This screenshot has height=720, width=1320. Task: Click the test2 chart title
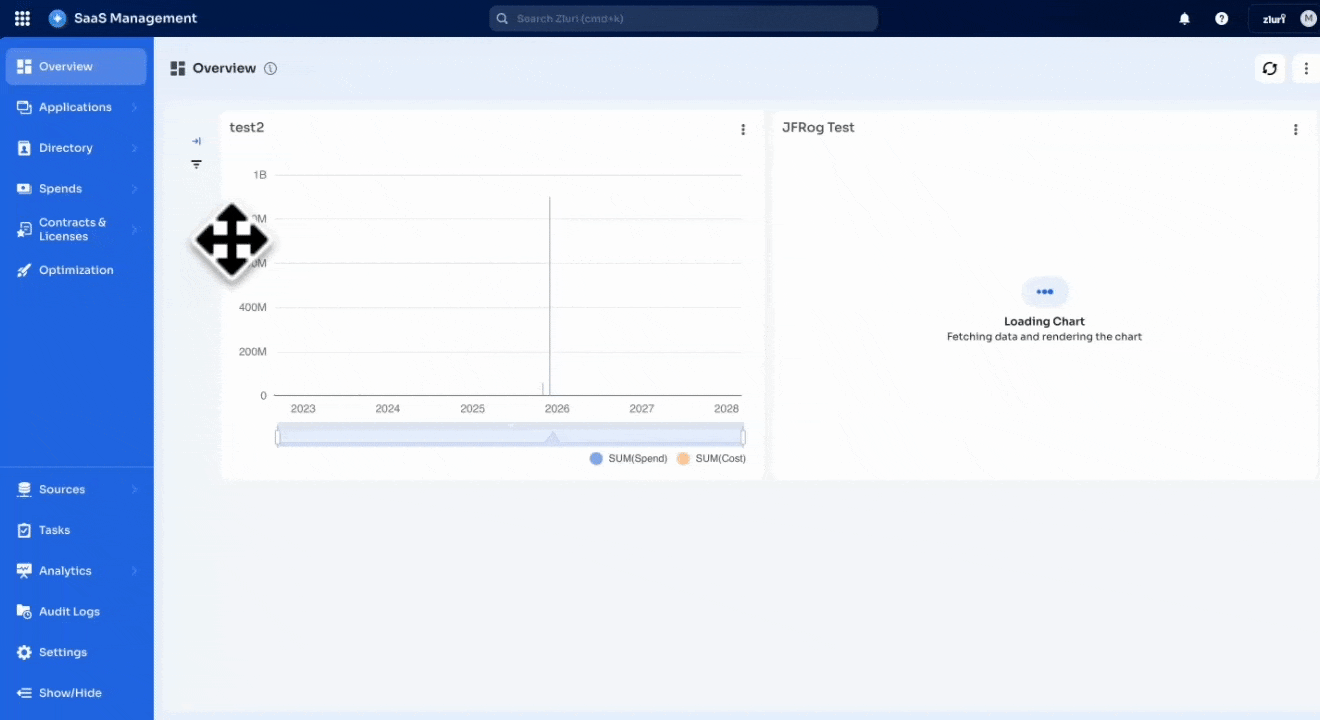247,127
